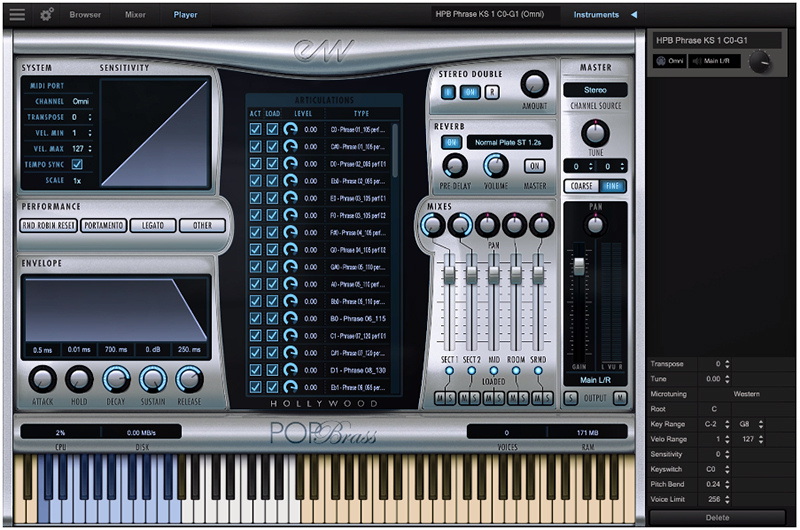The width and height of the screenshot is (800, 530).
Task: Uncheck Act for B0 Phrase 06_115
Action: (255, 318)
